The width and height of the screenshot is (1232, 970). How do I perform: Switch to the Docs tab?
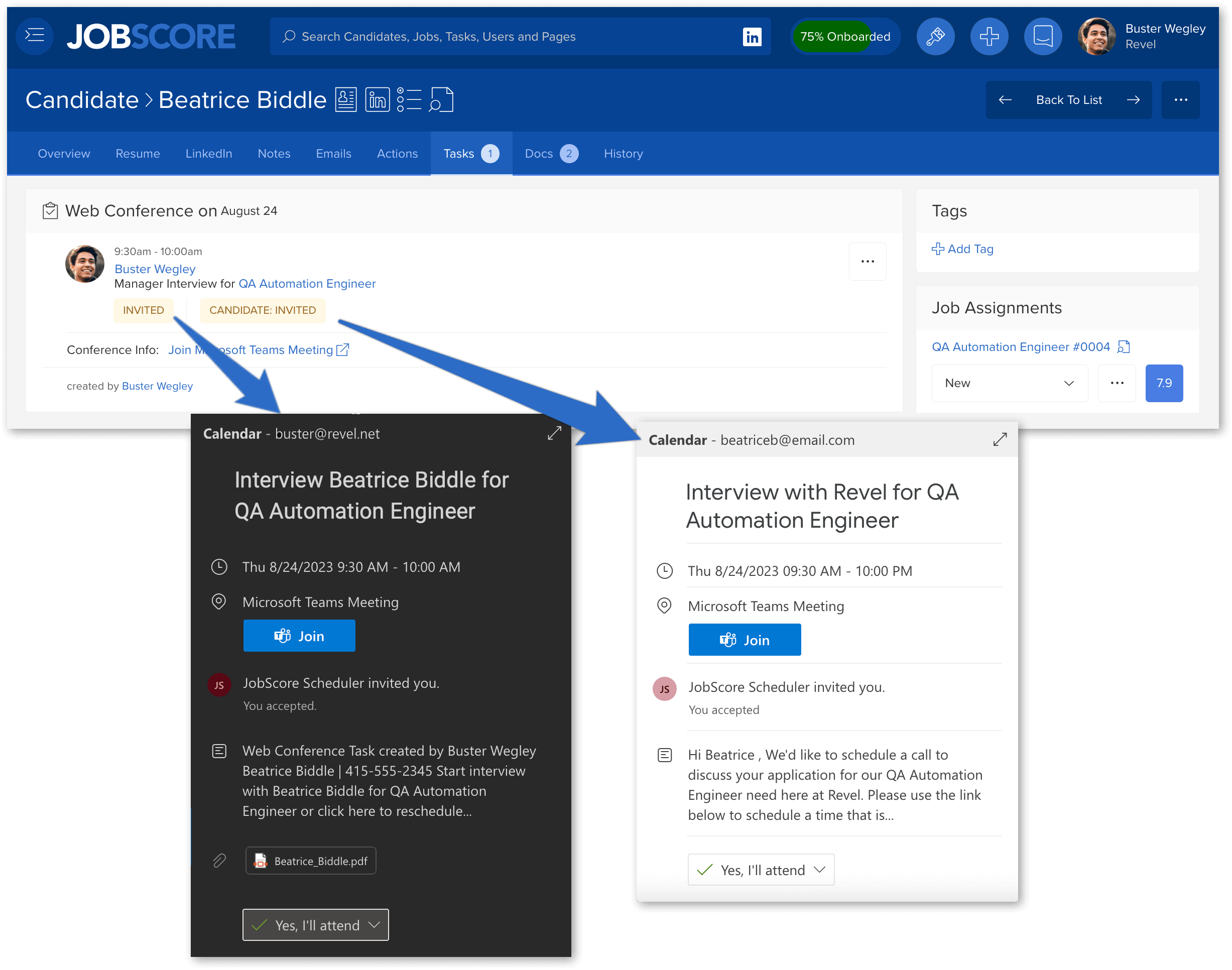tap(551, 153)
